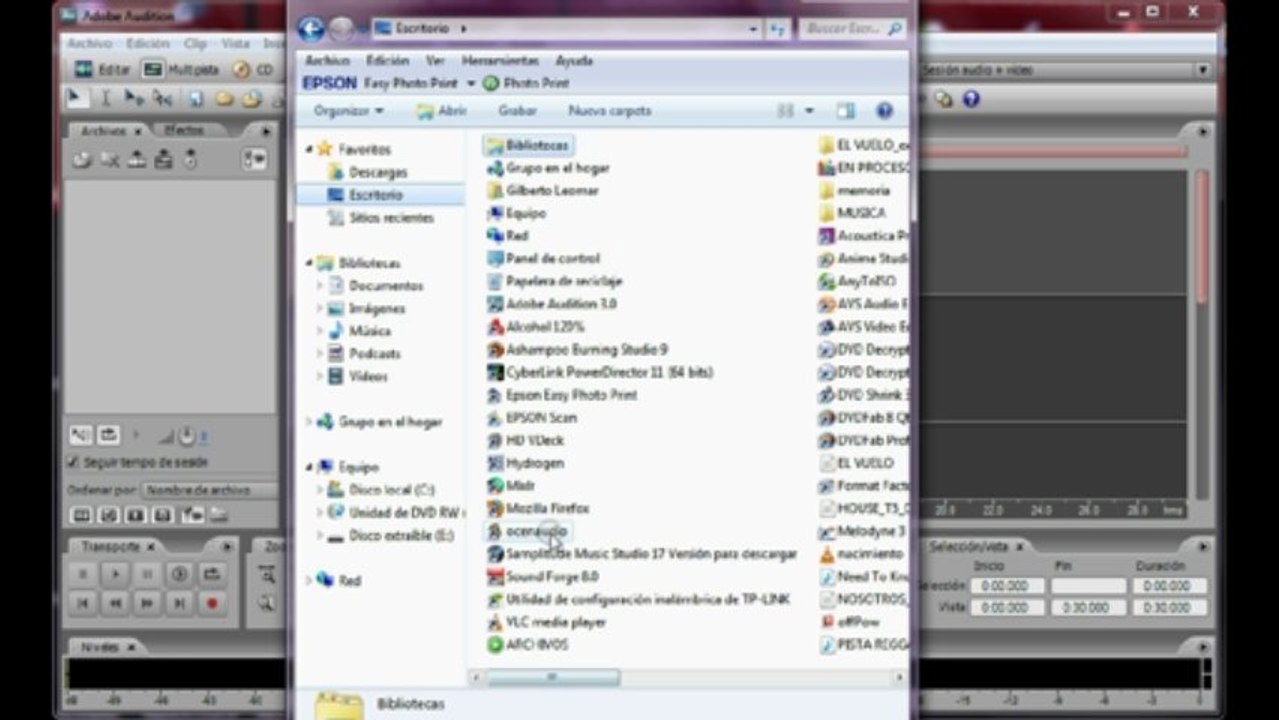Screen dimensions: 1279x720
Task: Click go to beginning button in Transporte
Action: tap(83, 603)
